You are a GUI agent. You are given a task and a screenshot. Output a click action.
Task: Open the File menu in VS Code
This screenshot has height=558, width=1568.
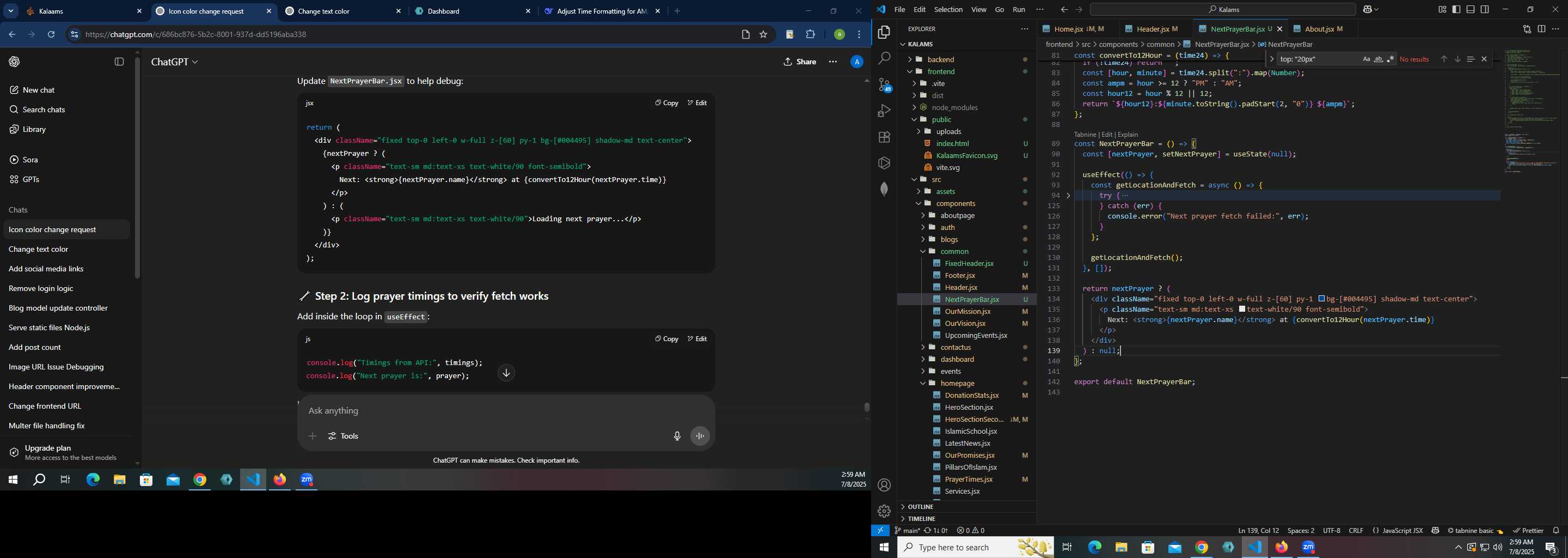pyautogui.click(x=899, y=10)
